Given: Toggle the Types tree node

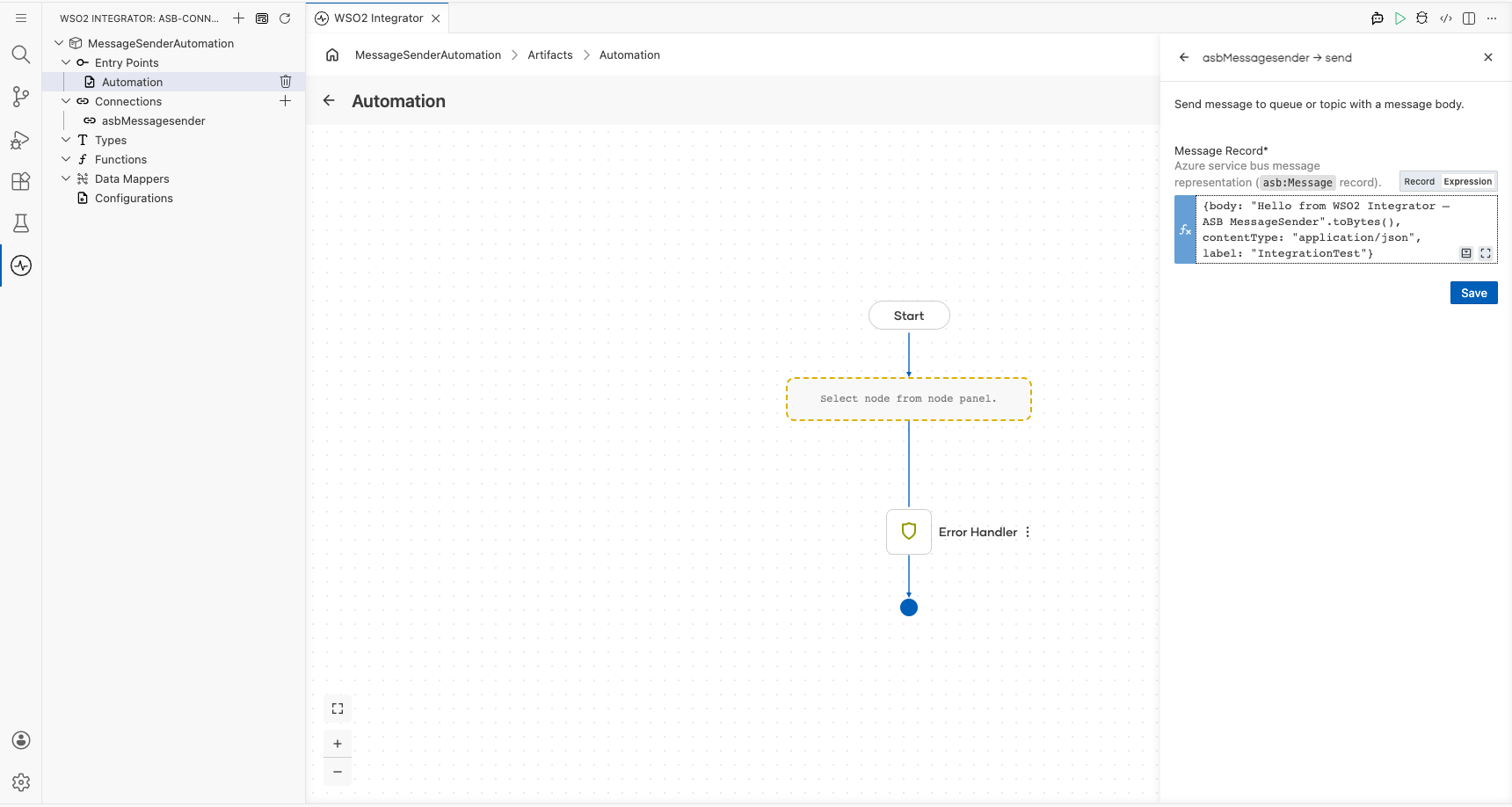Looking at the screenshot, I should click(66, 140).
